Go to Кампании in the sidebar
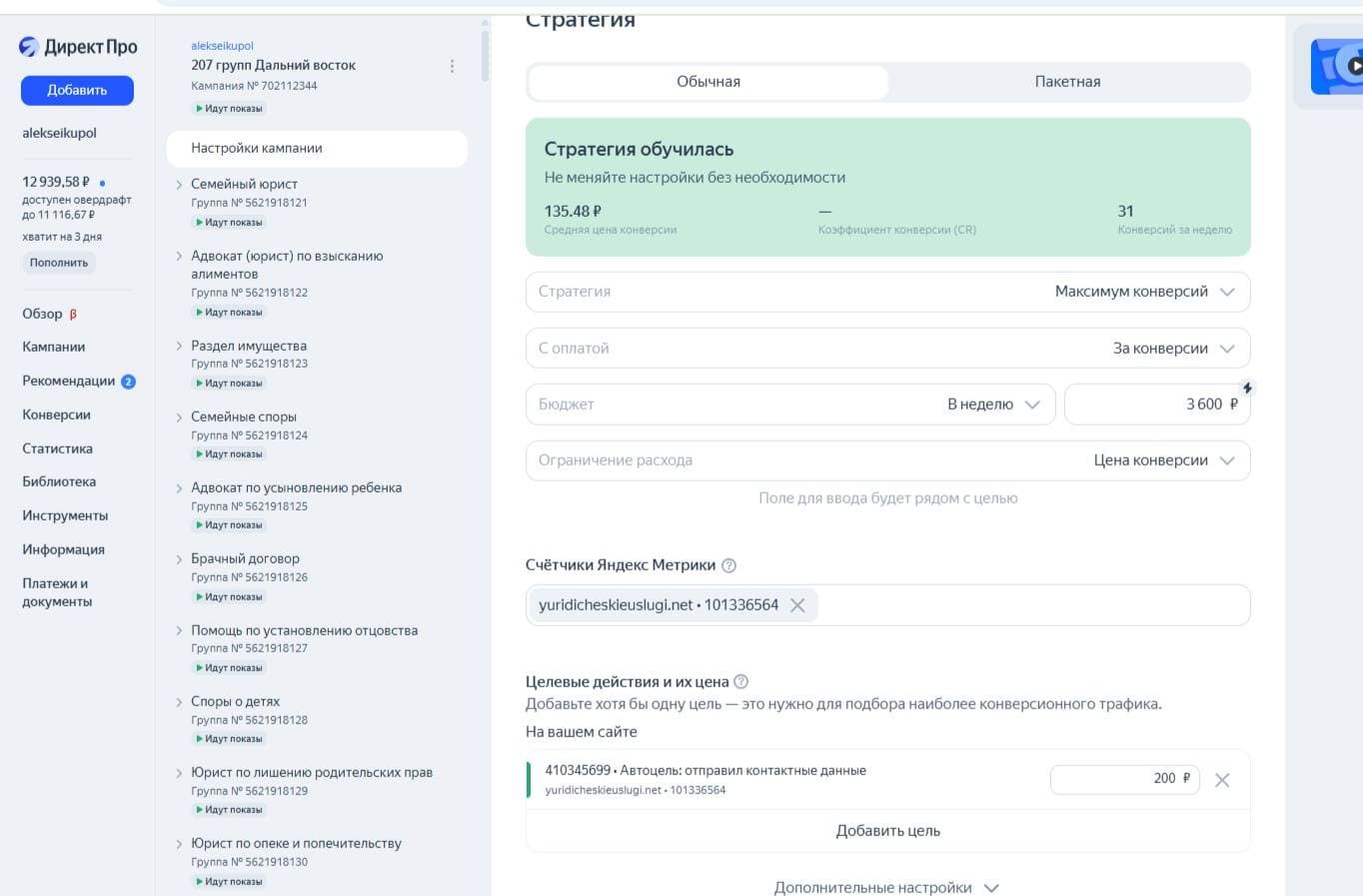This screenshot has width=1363, height=896. [53, 347]
